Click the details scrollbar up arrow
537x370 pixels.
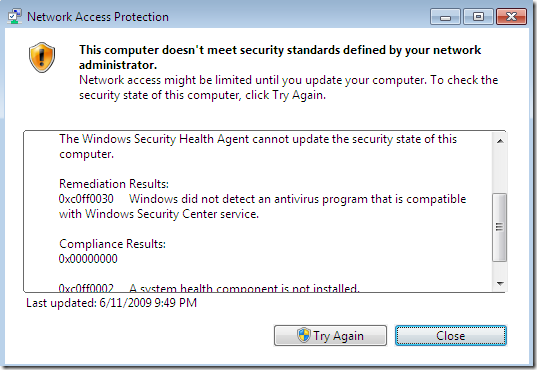(x=500, y=141)
